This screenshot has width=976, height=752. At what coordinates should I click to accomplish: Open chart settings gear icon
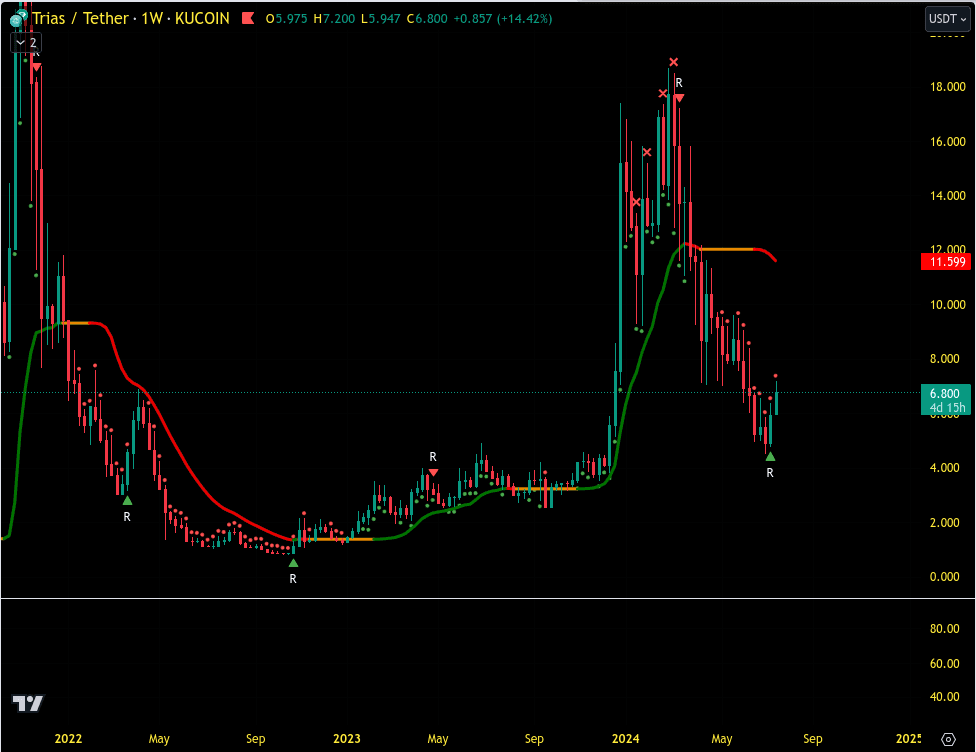pyautogui.click(x=948, y=739)
